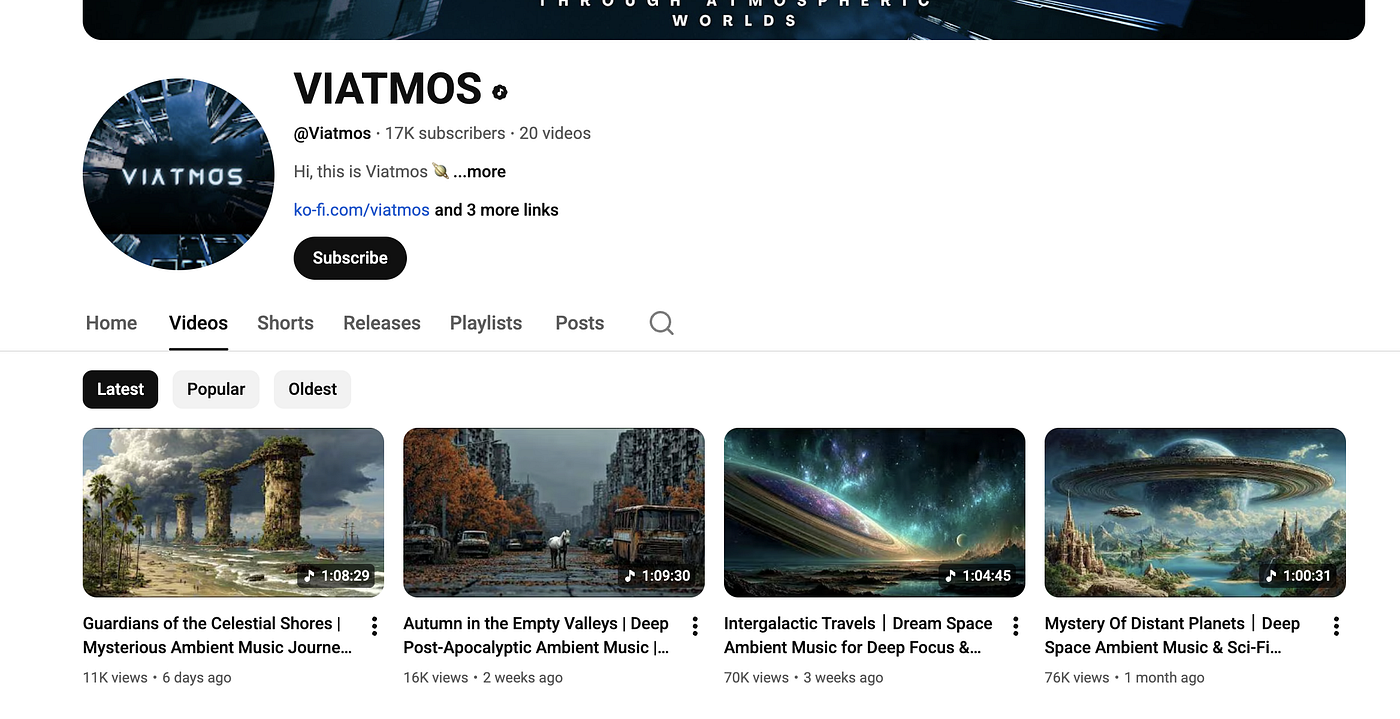1400x719 pixels.
Task: Click the channel search magnifier icon
Action: pyautogui.click(x=661, y=323)
